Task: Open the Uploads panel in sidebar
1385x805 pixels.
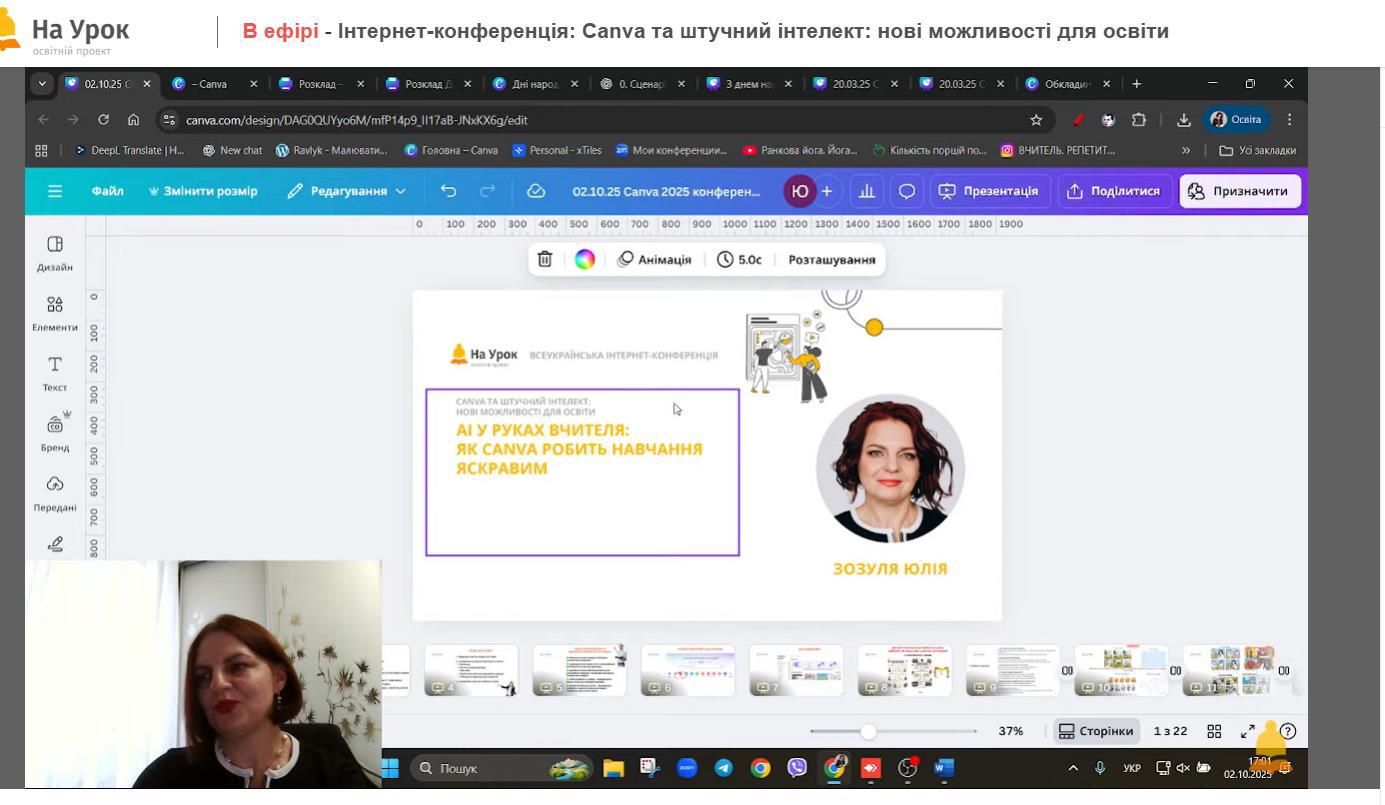Action: tap(55, 492)
